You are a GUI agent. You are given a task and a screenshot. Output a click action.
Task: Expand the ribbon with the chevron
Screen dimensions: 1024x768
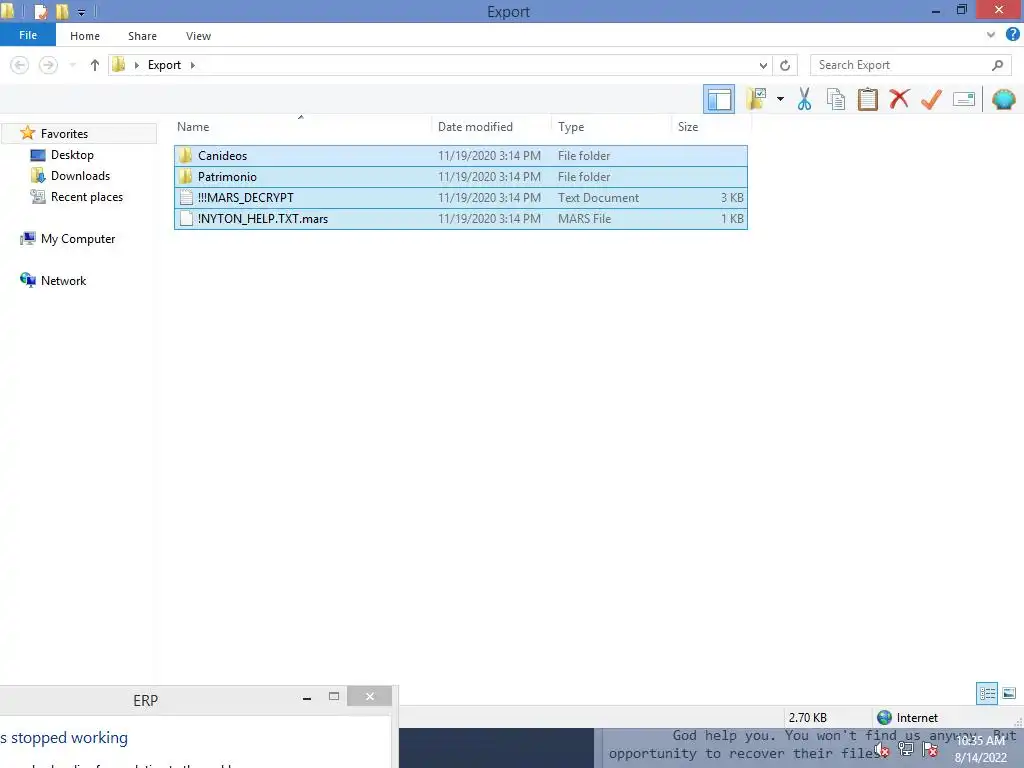(991, 35)
